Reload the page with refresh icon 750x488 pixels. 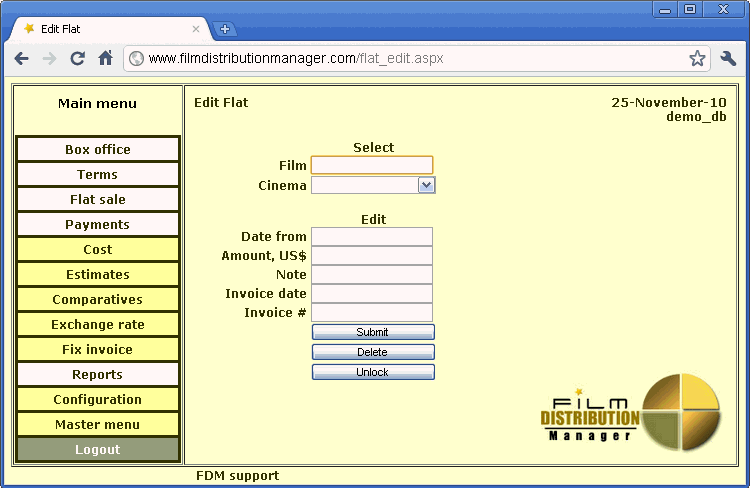(77, 58)
